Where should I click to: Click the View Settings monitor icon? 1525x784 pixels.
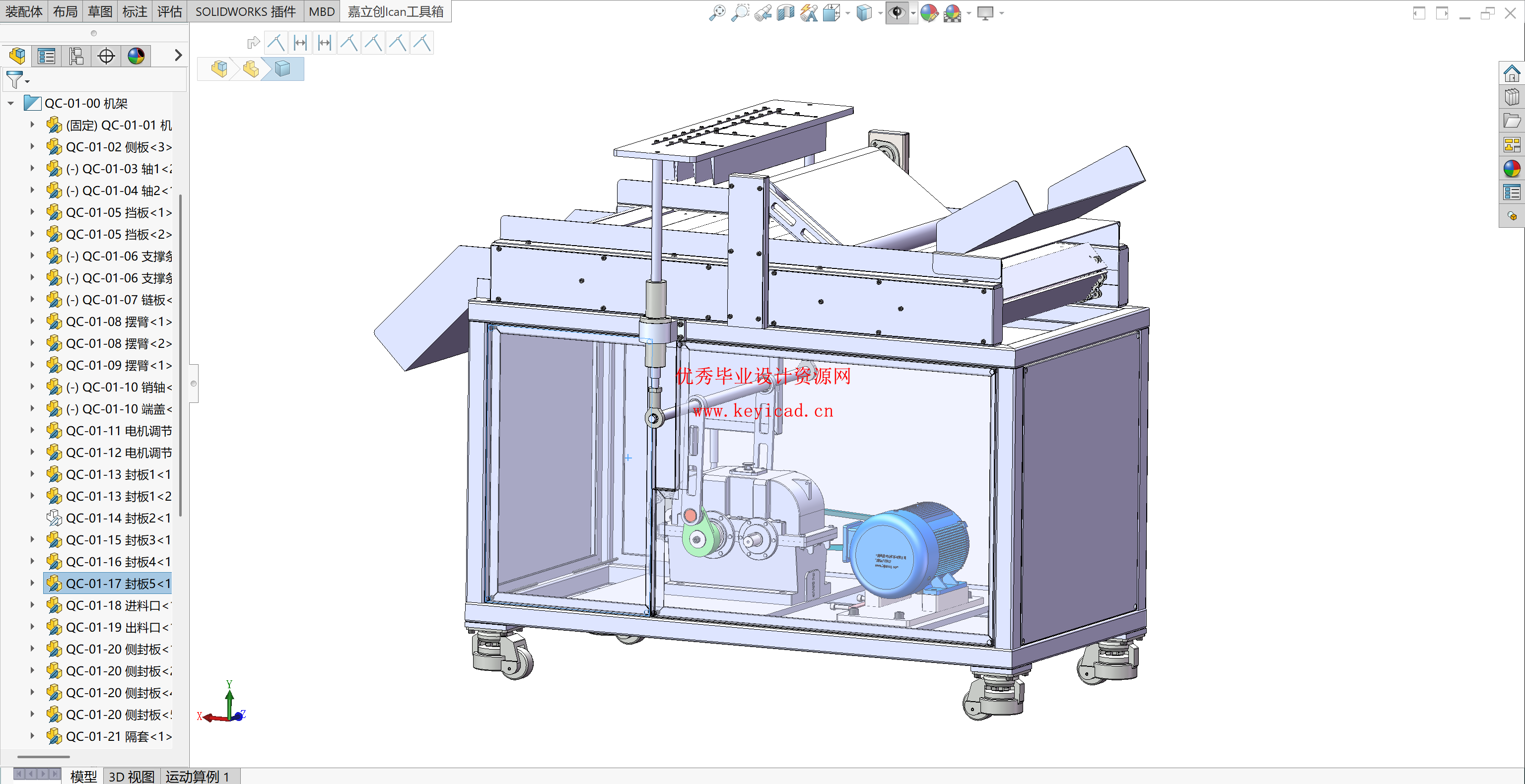(985, 12)
